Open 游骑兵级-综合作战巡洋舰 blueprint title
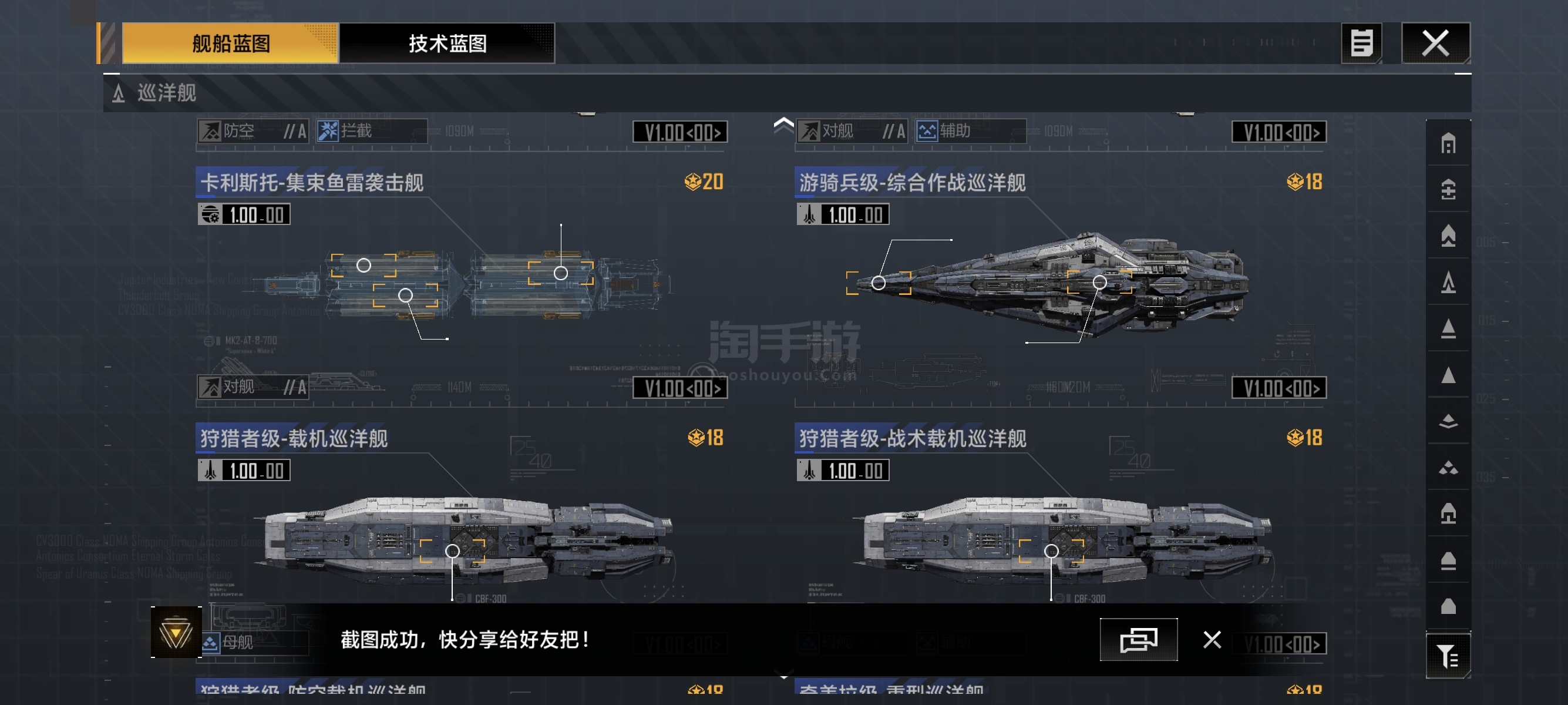 [912, 183]
